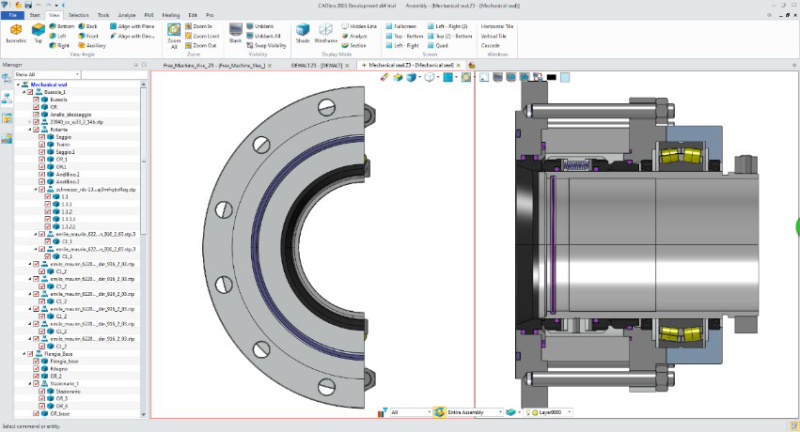Click Swap Visibility
This screenshot has width=800, height=432.
pyautogui.click(x=266, y=45)
